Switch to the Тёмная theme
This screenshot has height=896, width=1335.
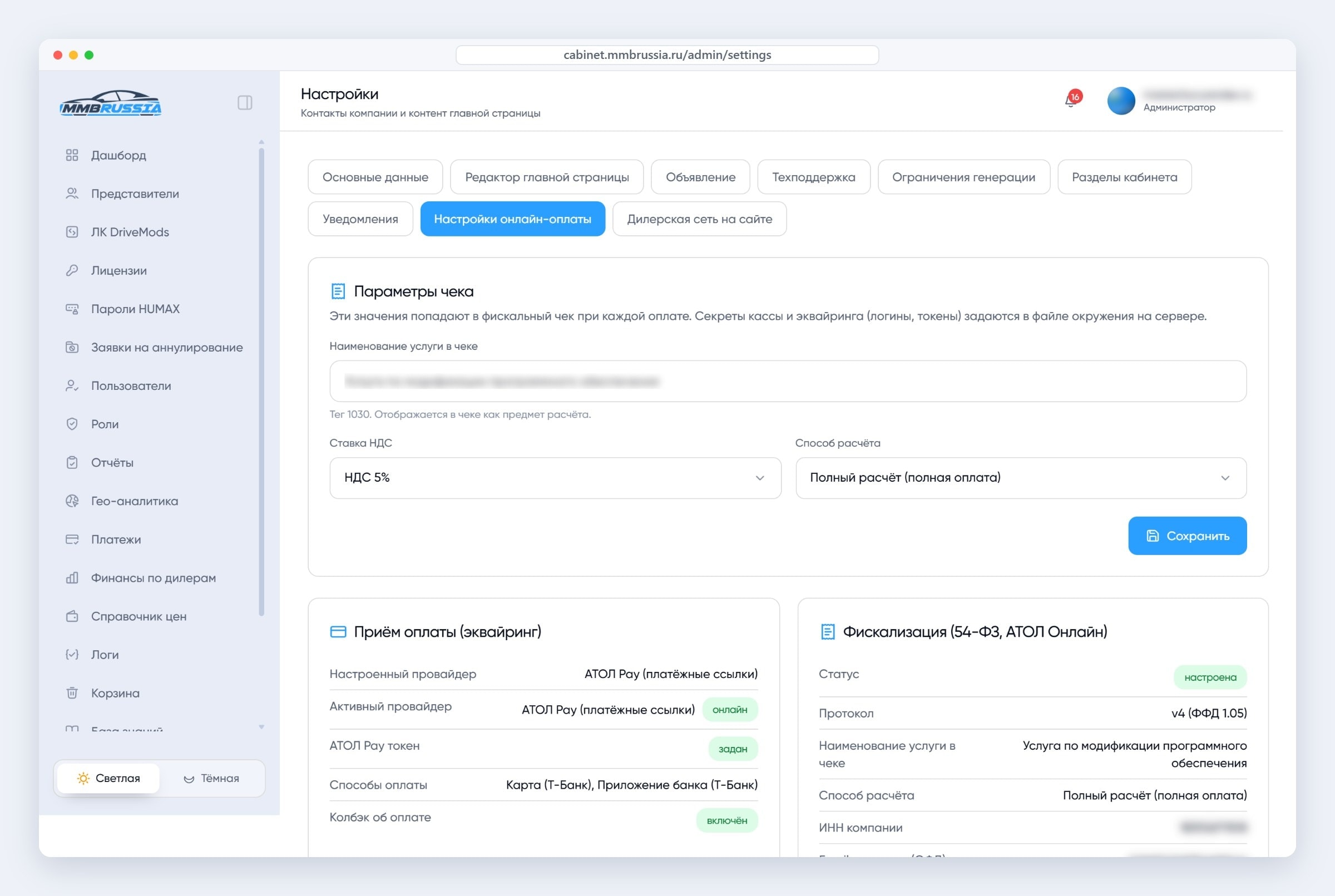(x=211, y=778)
